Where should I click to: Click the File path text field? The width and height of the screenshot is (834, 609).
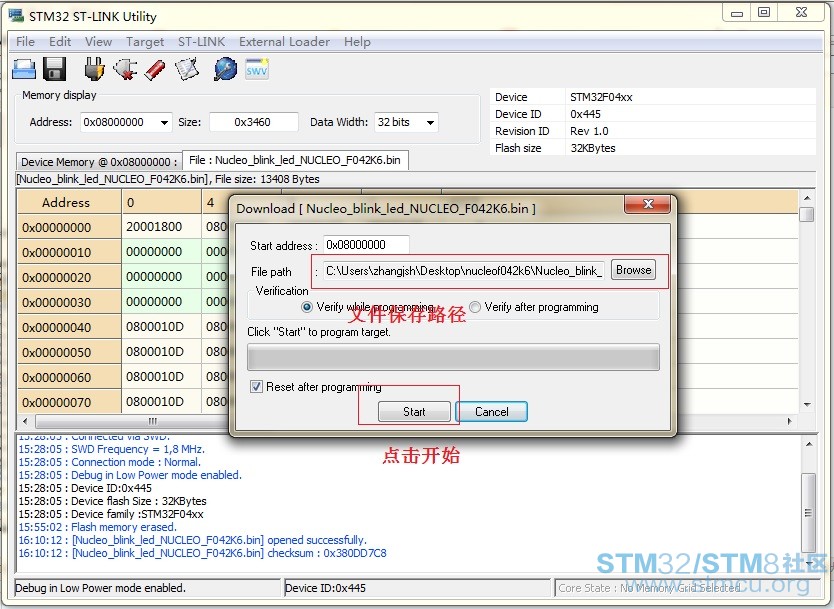pos(463,271)
